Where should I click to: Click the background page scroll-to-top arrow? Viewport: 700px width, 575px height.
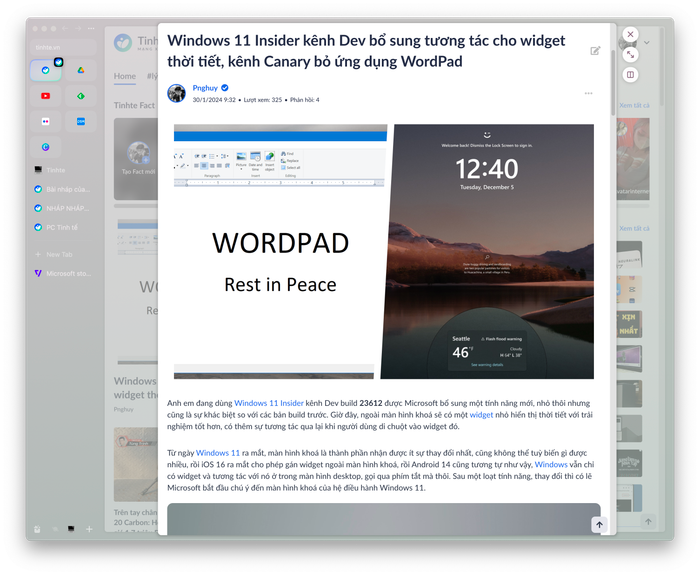click(648, 521)
